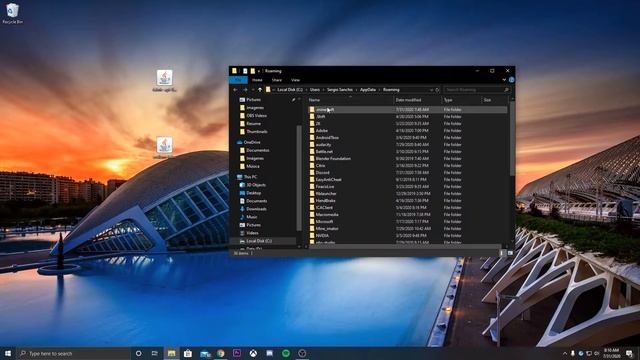This screenshot has width=640, height=360.
Task: Open Microsoft Store from the taskbar
Action: pyautogui.click(x=188, y=353)
